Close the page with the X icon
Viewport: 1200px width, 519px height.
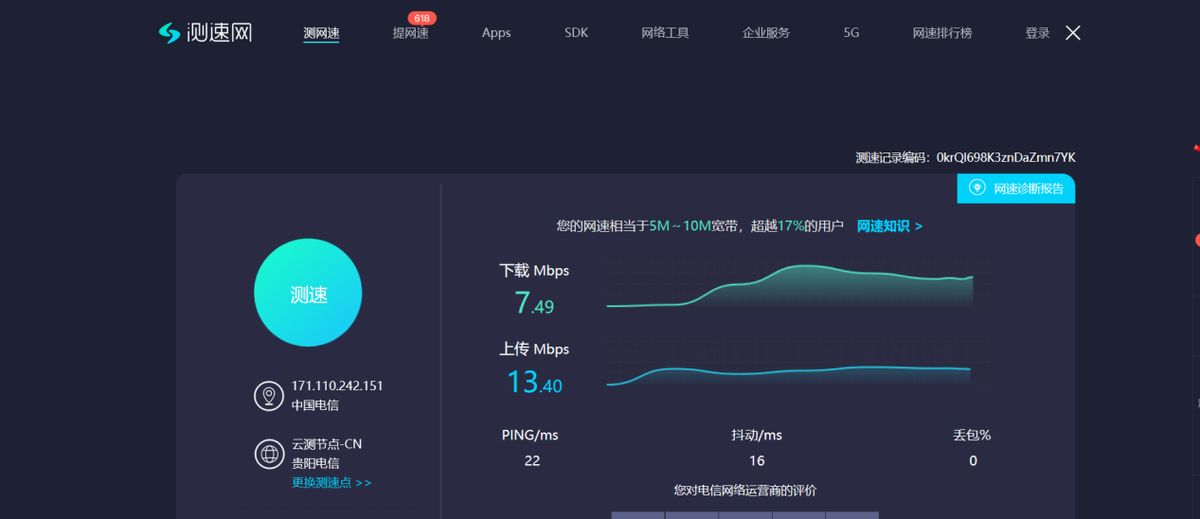1073,33
